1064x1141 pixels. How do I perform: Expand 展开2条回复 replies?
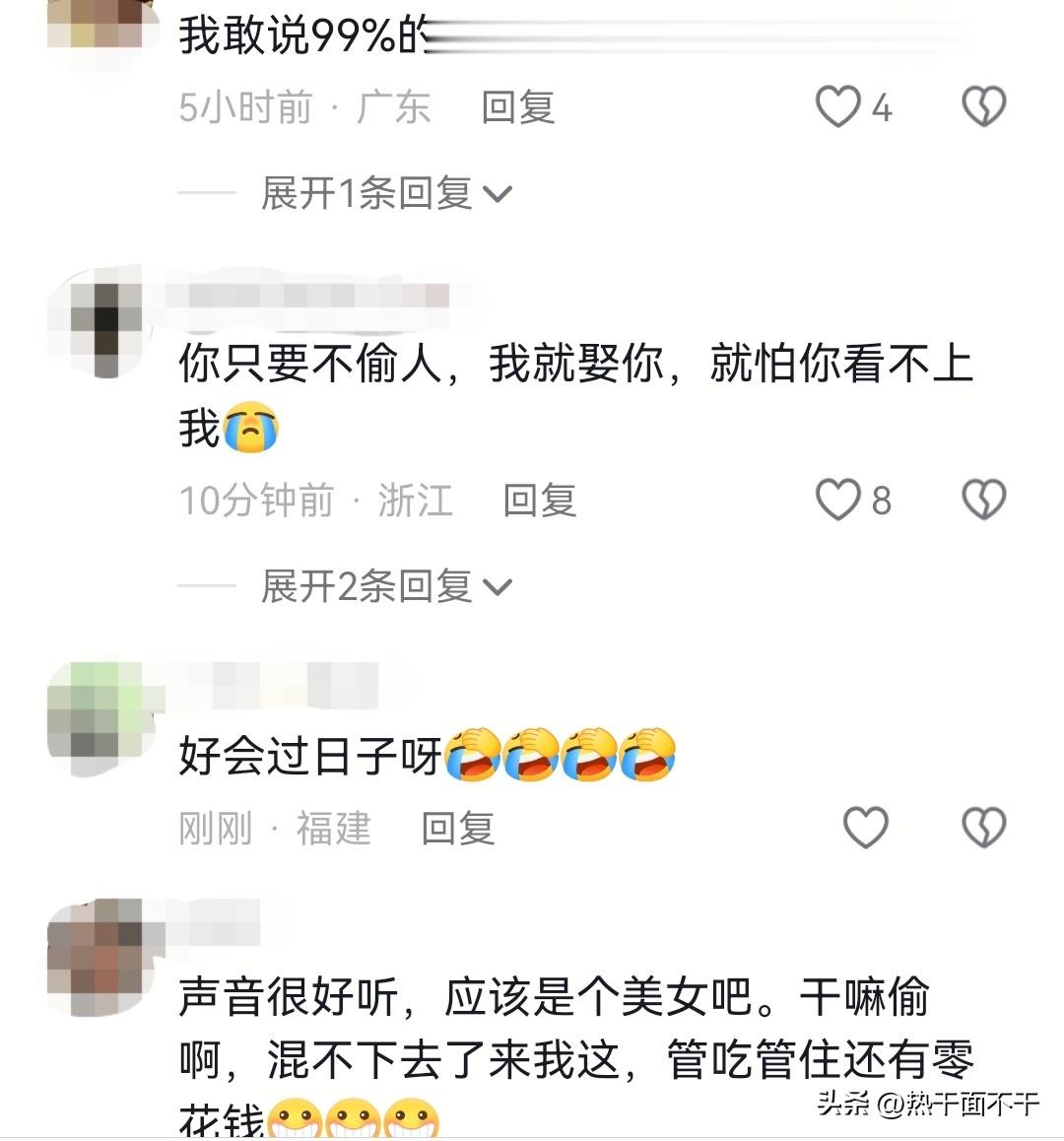[x=386, y=586]
